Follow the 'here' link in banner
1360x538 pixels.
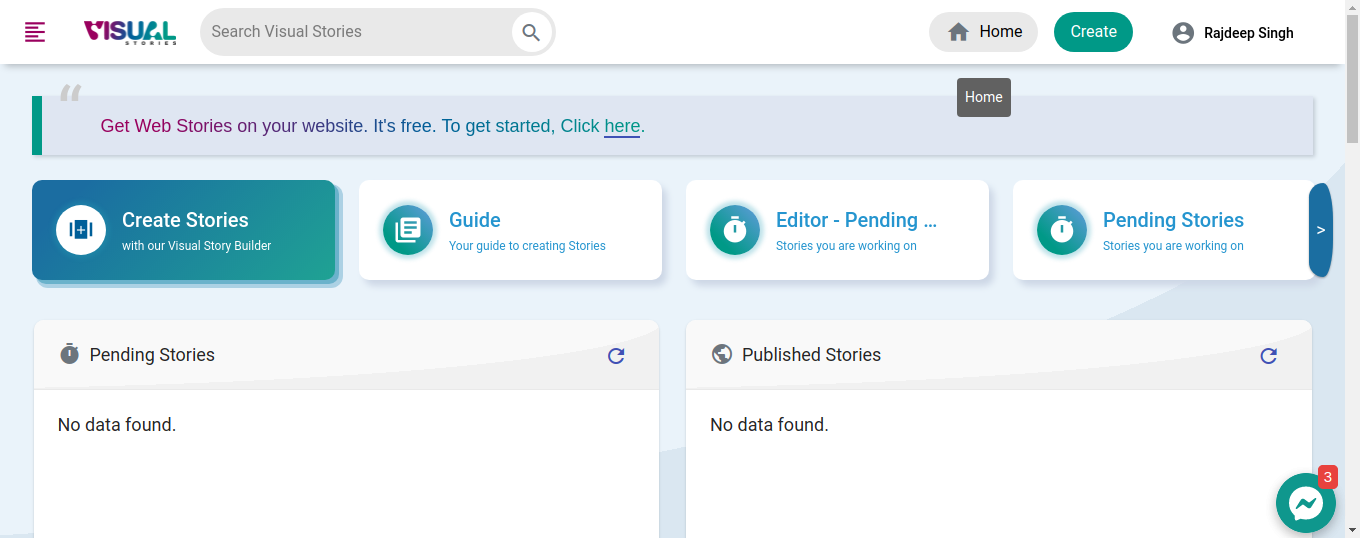click(x=622, y=126)
